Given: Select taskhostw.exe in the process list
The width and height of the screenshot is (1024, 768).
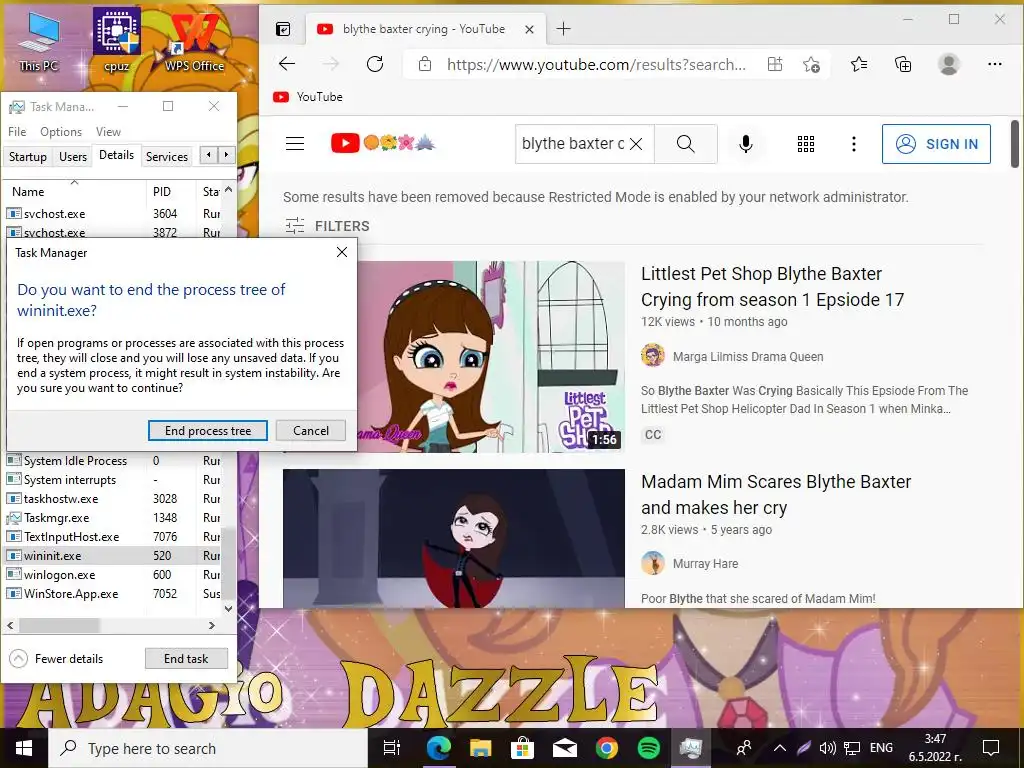Looking at the screenshot, I should [x=113, y=498].
